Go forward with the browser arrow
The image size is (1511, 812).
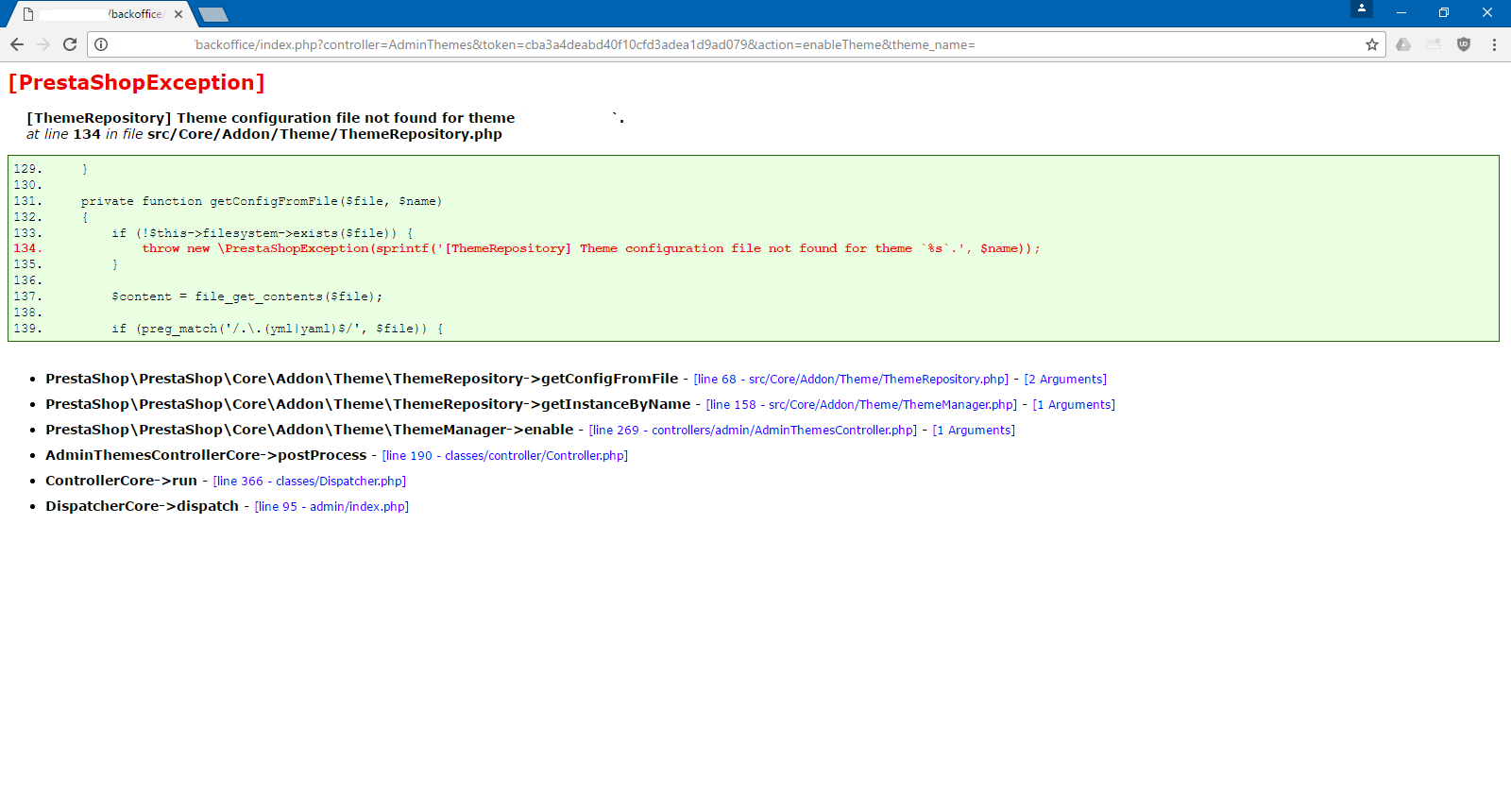coord(43,44)
